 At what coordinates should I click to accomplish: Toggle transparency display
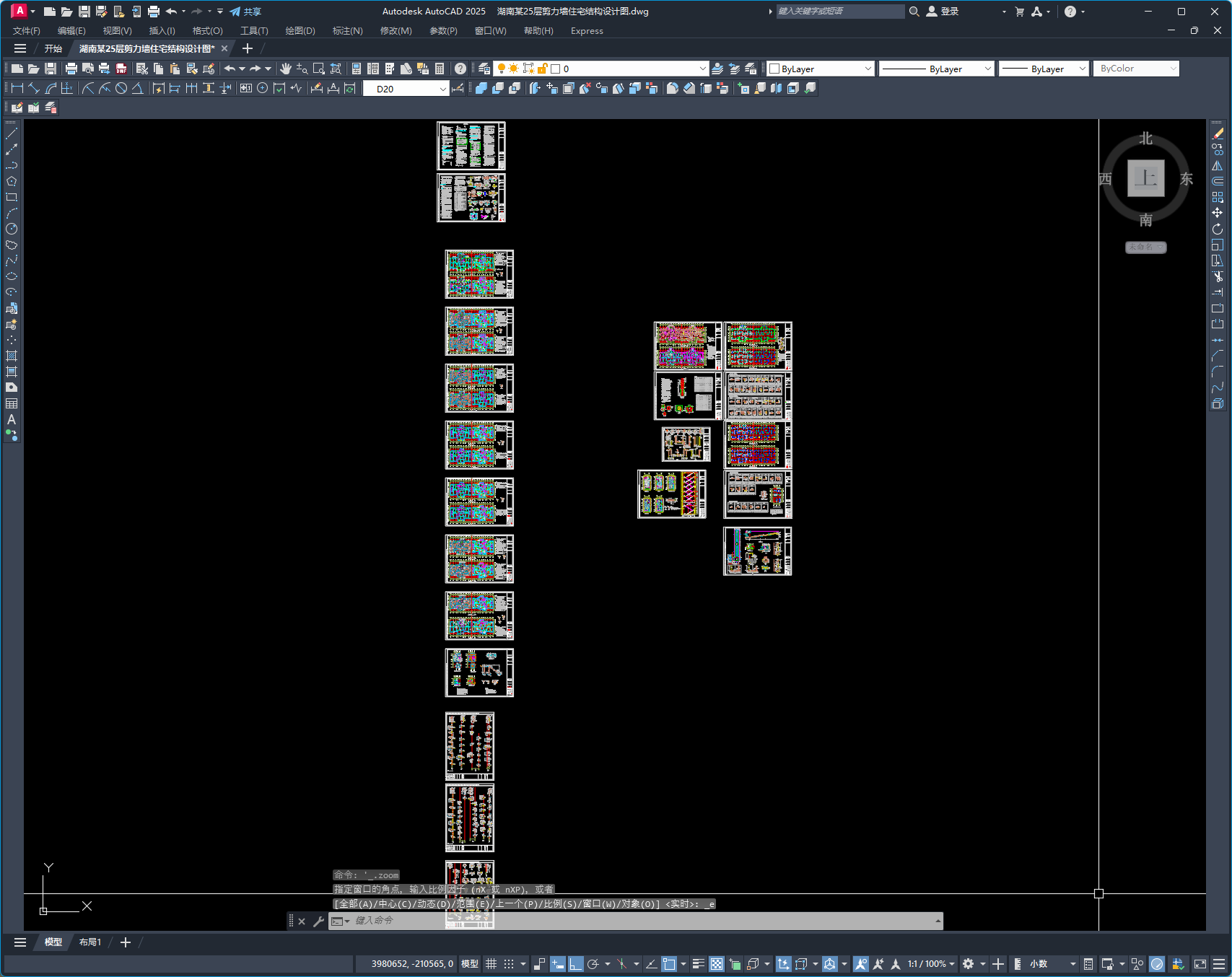717,964
